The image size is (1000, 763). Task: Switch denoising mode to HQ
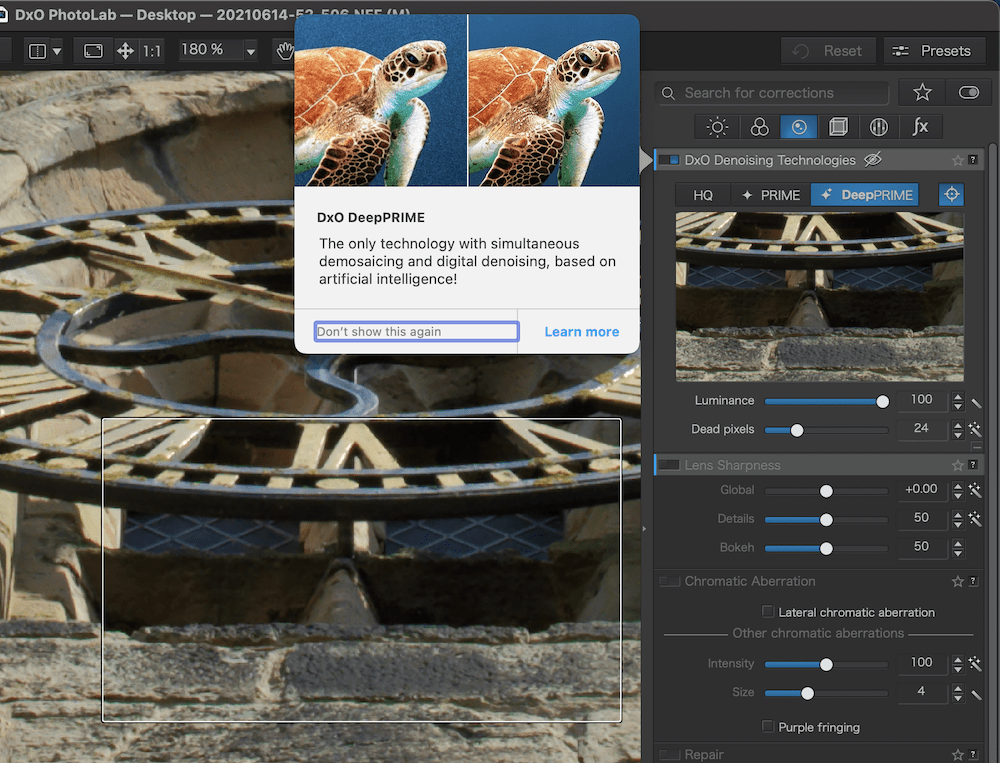(703, 195)
